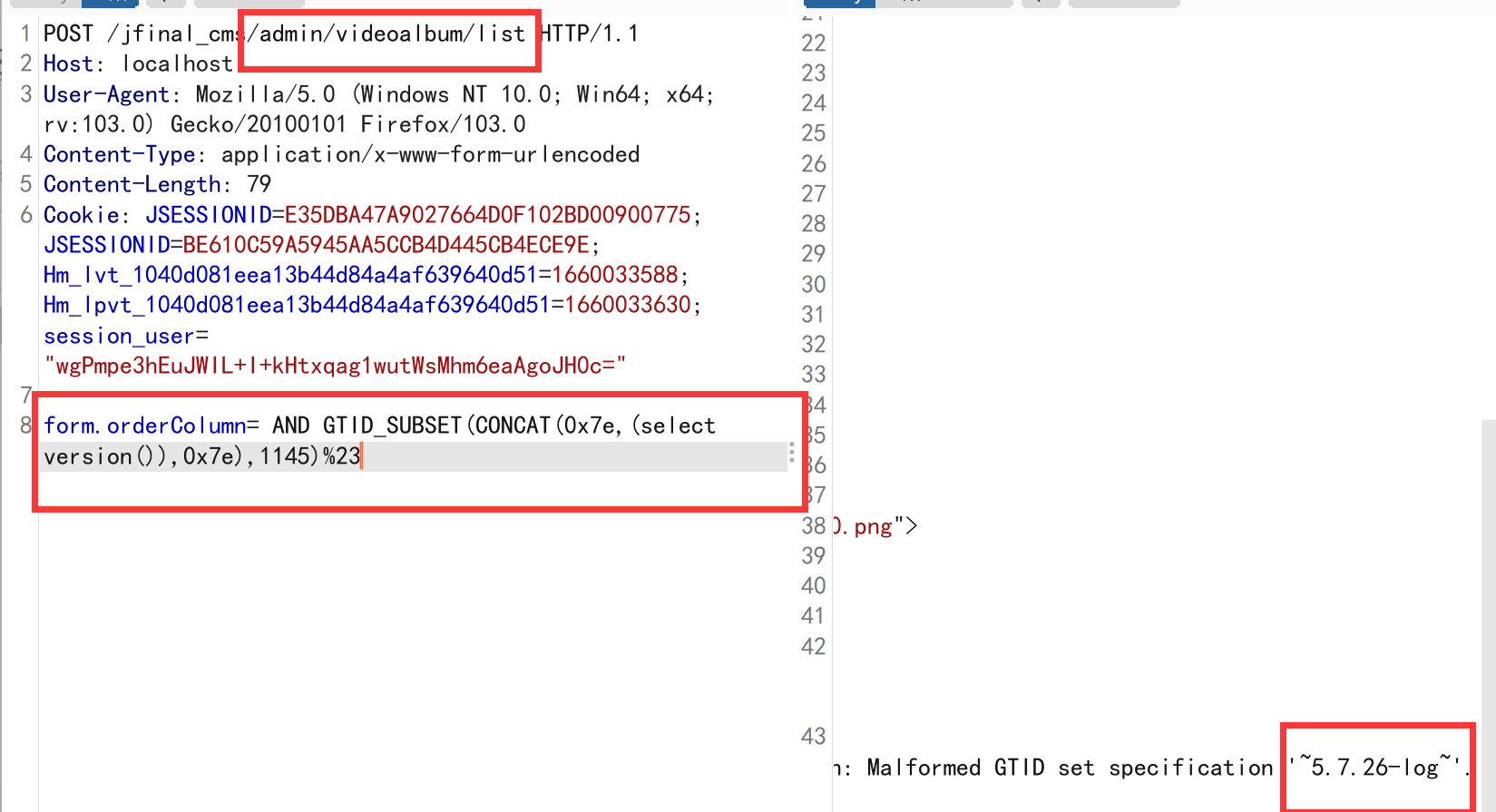Click HTTP/1.1 in the request line
Viewport: 1496px width, 812px height.
click(x=590, y=34)
